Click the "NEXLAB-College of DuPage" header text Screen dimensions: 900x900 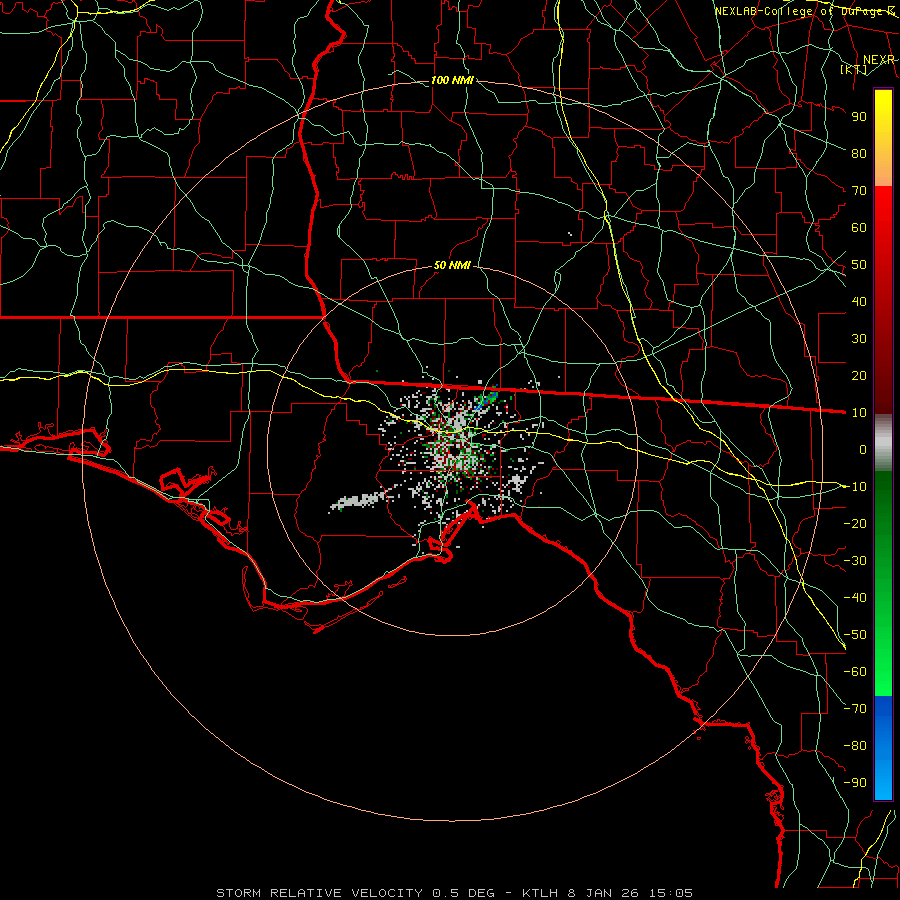[801, 11]
